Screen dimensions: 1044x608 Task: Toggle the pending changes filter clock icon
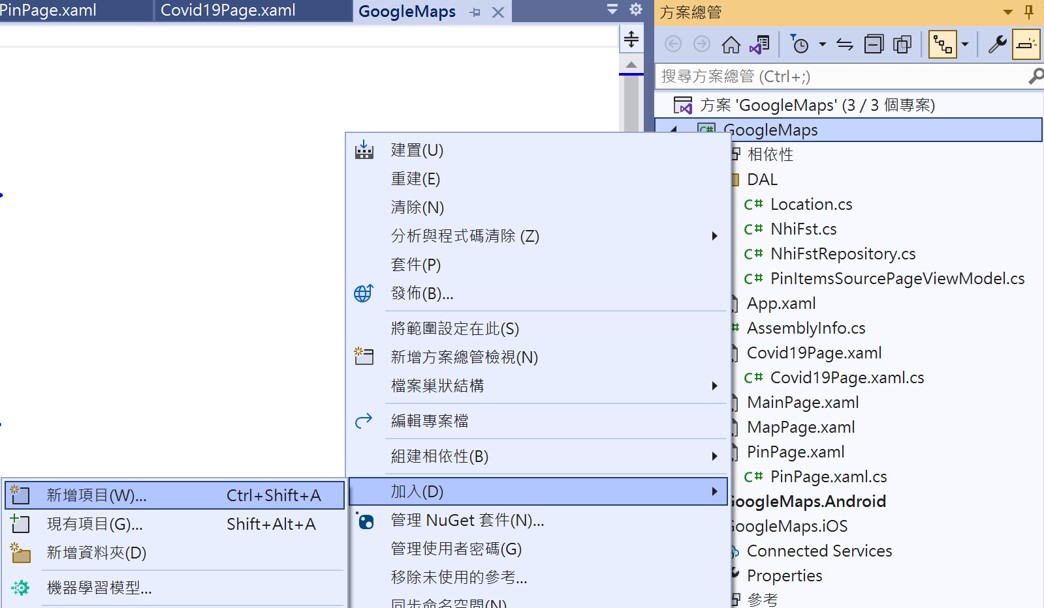(799, 45)
